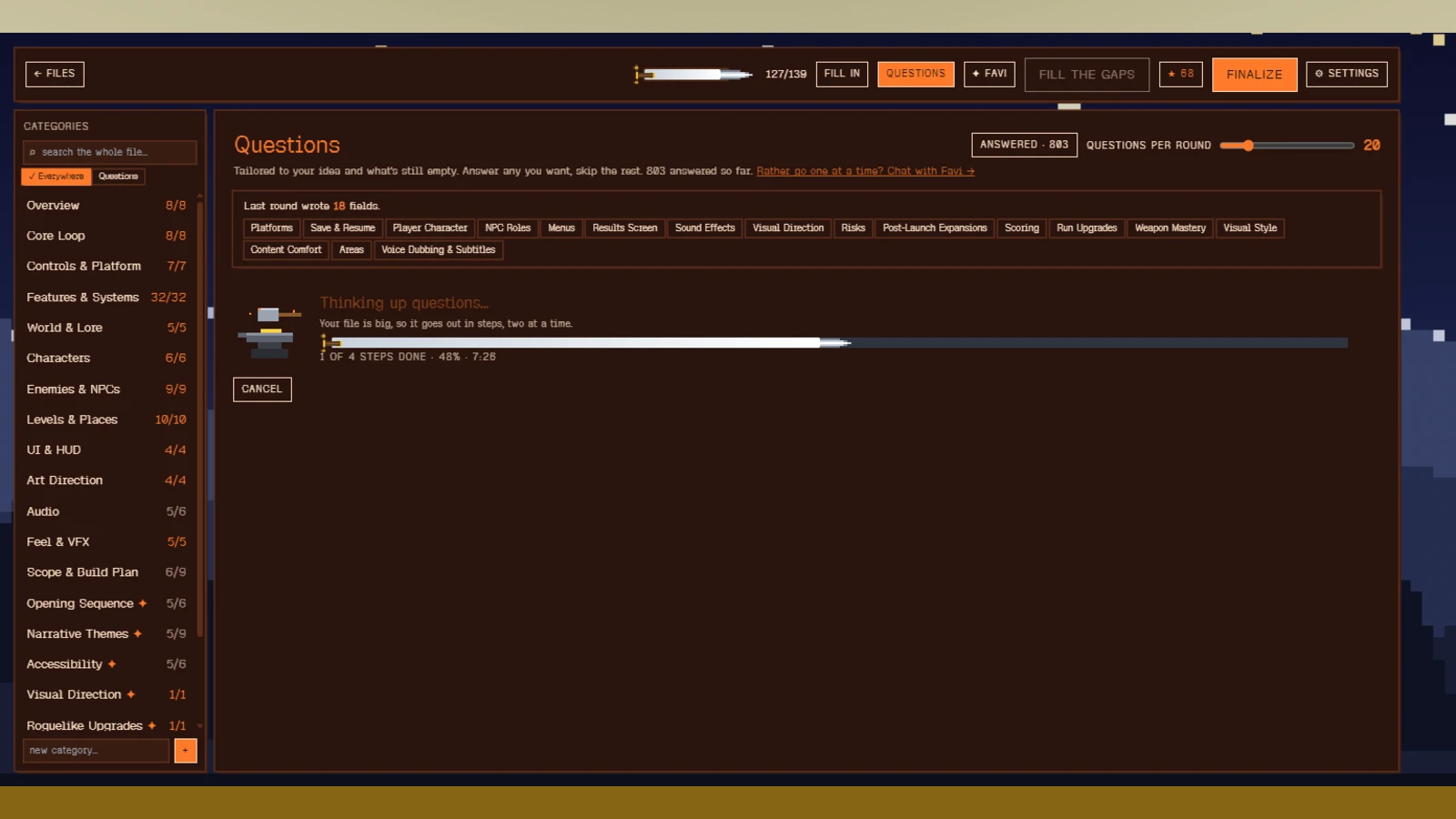Click the categories list scrollbar
The width and height of the screenshot is (1456, 819).
[x=199, y=419]
